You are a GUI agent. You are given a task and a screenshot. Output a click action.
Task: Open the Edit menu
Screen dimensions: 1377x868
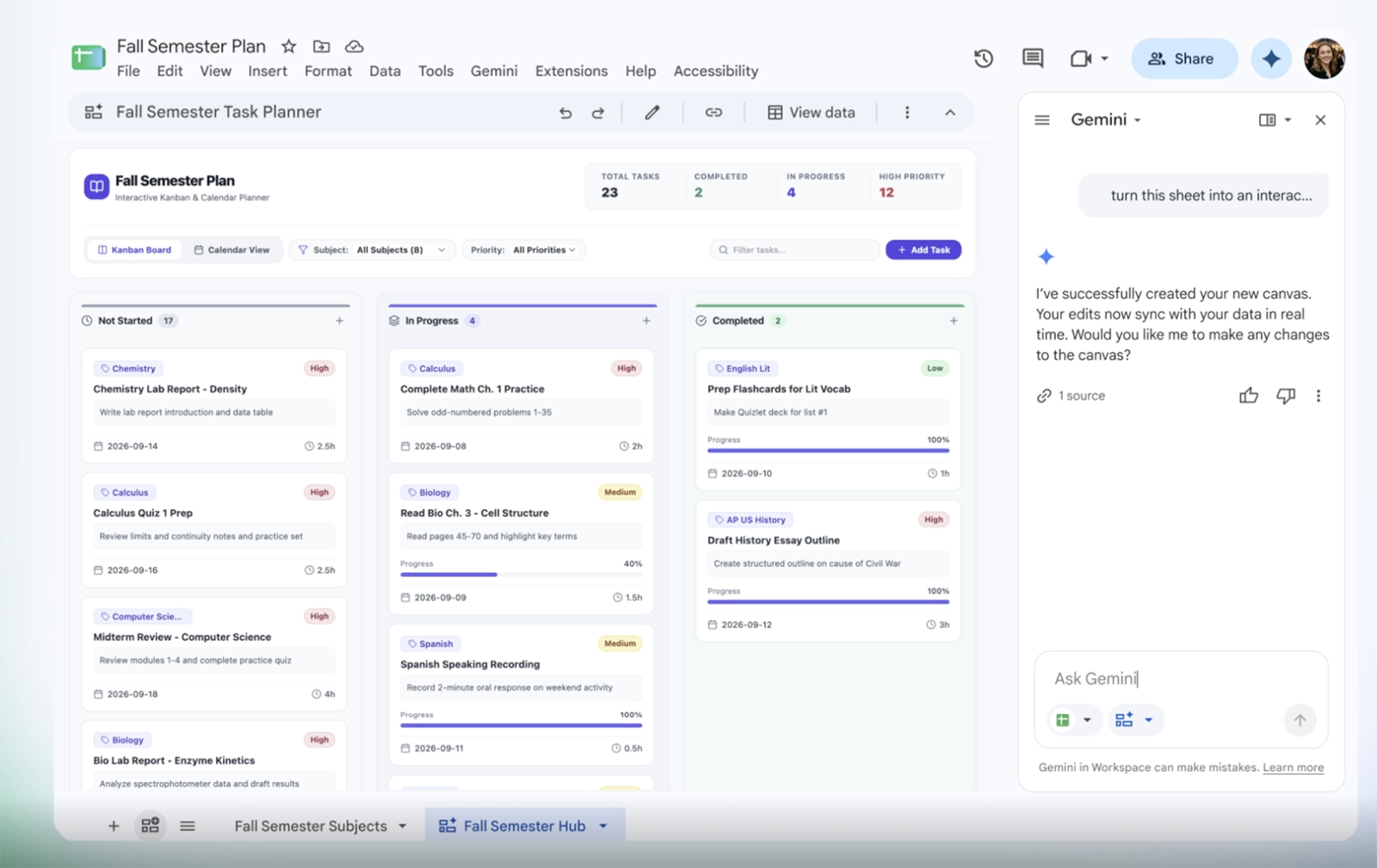(x=170, y=71)
